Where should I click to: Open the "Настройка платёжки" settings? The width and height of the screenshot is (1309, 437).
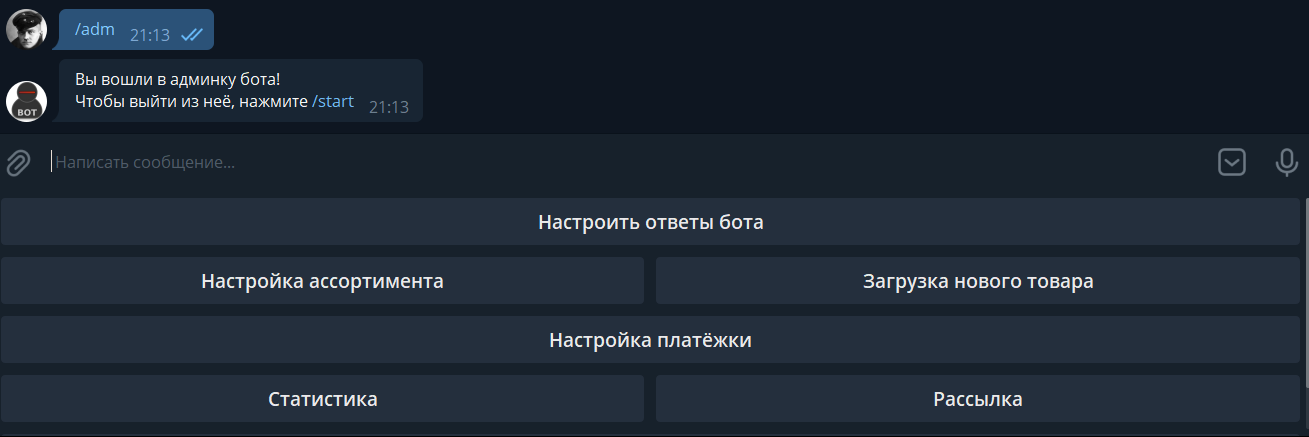(651, 340)
